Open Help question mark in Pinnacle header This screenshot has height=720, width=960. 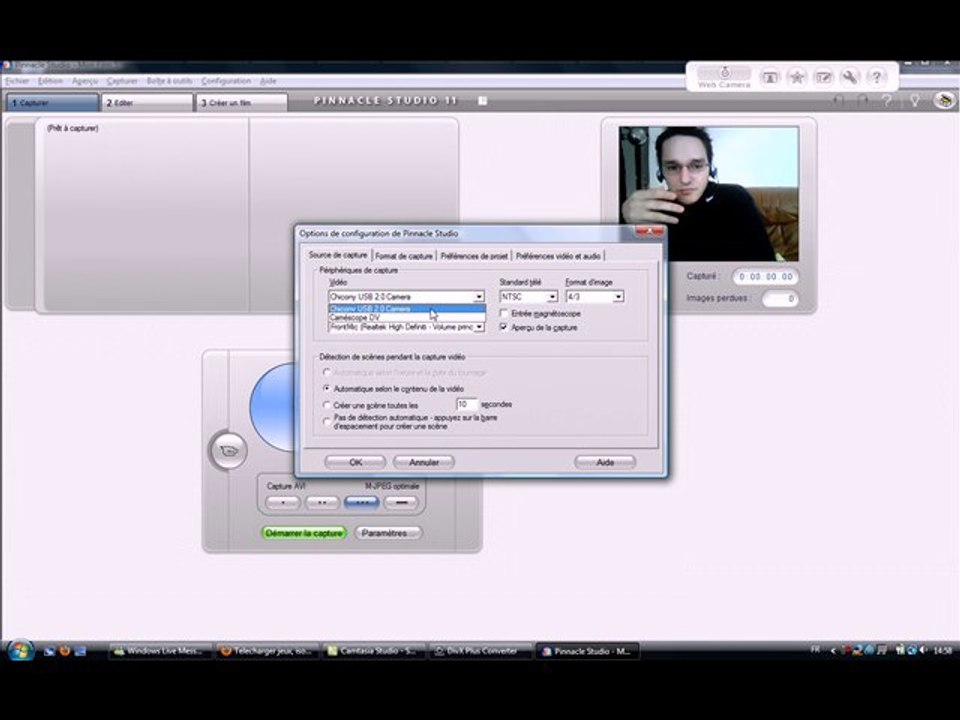point(887,100)
